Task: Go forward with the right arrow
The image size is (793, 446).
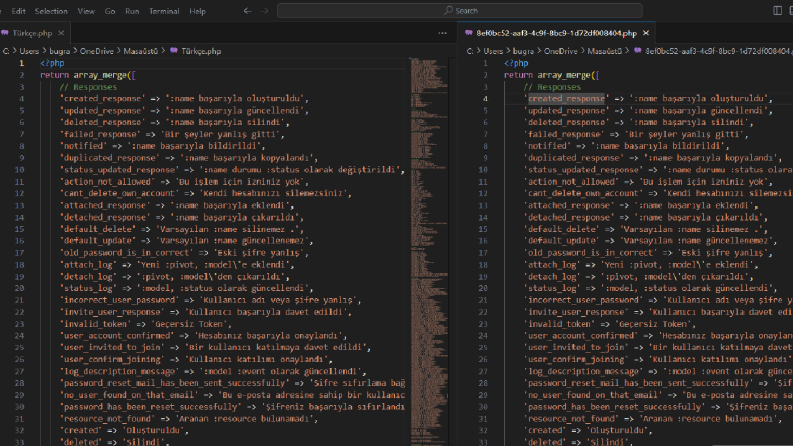Action: 265,11
